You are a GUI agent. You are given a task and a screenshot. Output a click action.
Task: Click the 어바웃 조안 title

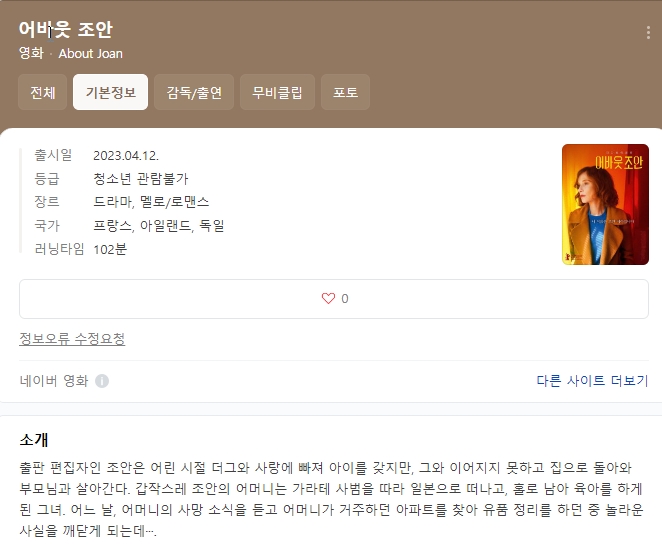point(65,29)
